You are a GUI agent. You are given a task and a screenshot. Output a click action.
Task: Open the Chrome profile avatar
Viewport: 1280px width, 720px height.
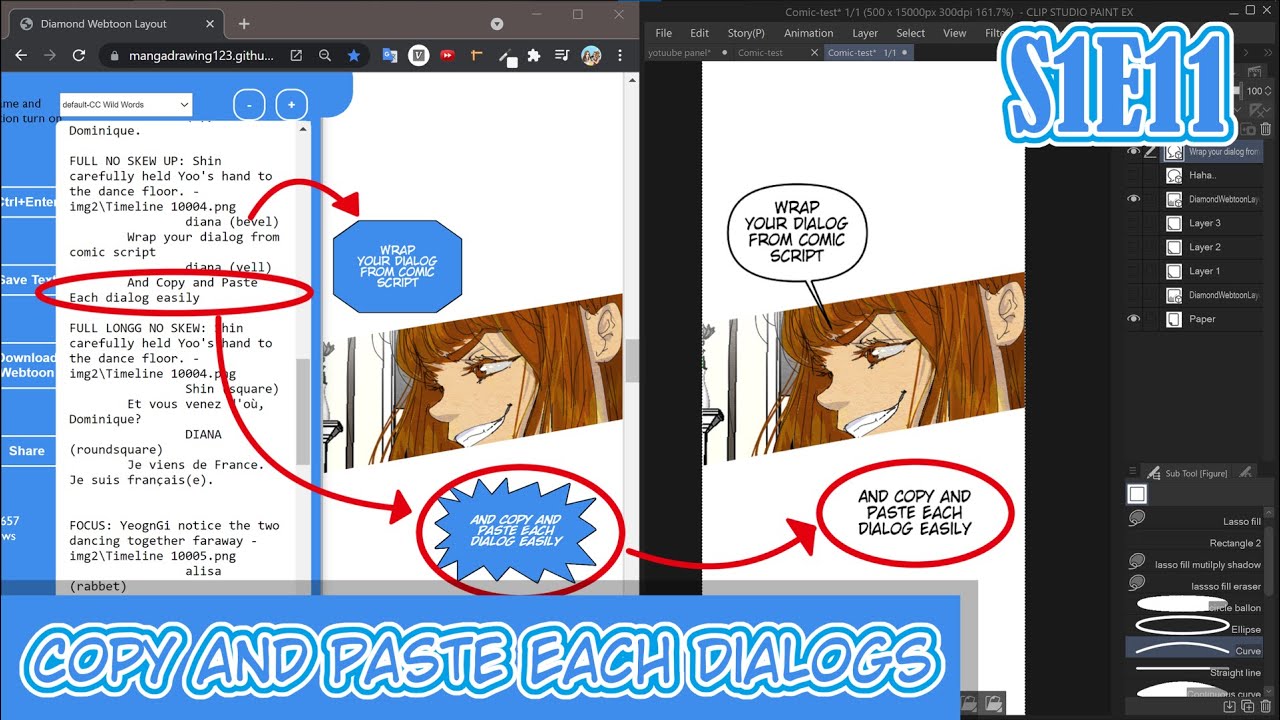pyautogui.click(x=591, y=56)
